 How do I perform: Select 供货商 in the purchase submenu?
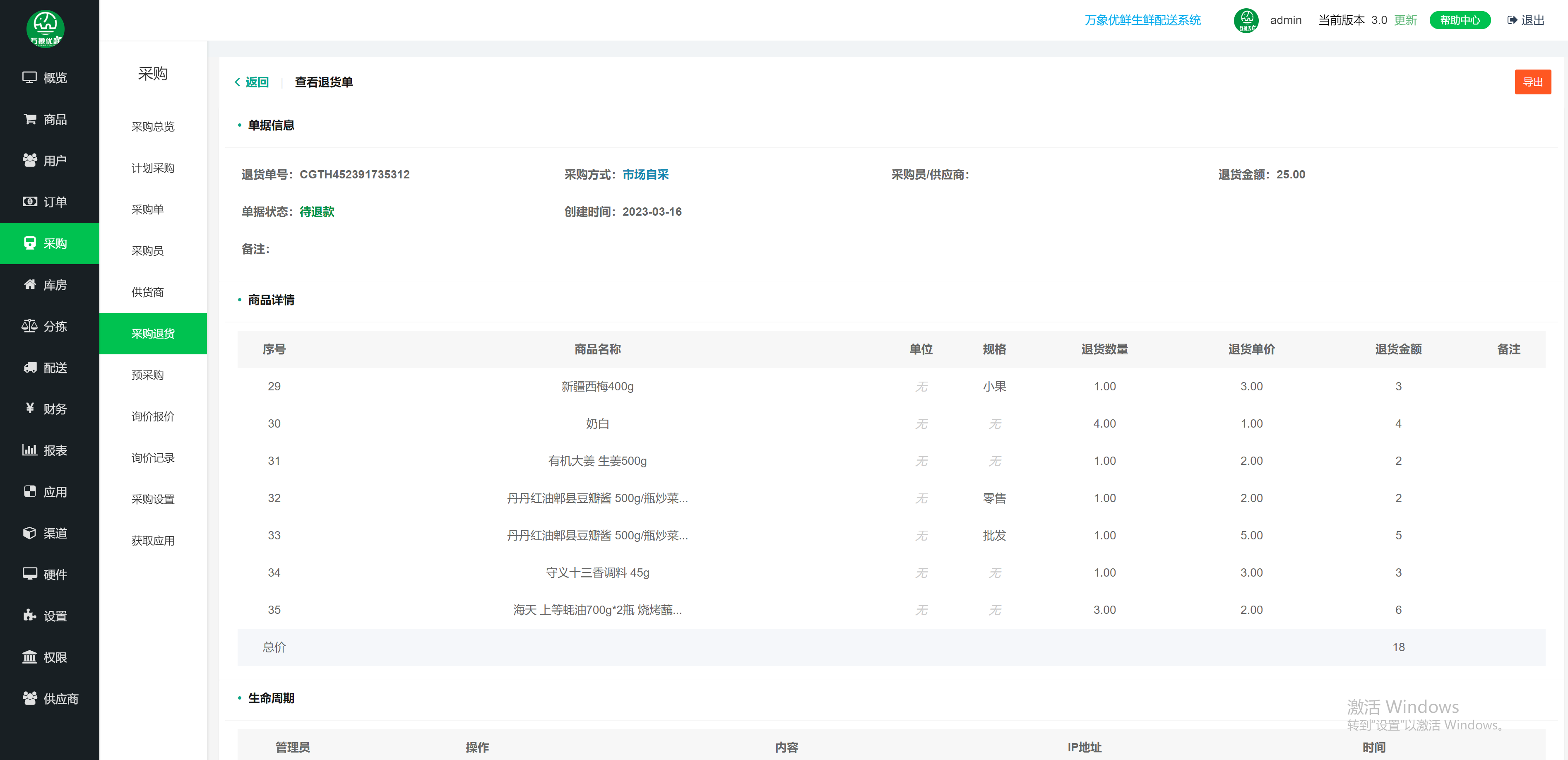pyautogui.click(x=147, y=292)
